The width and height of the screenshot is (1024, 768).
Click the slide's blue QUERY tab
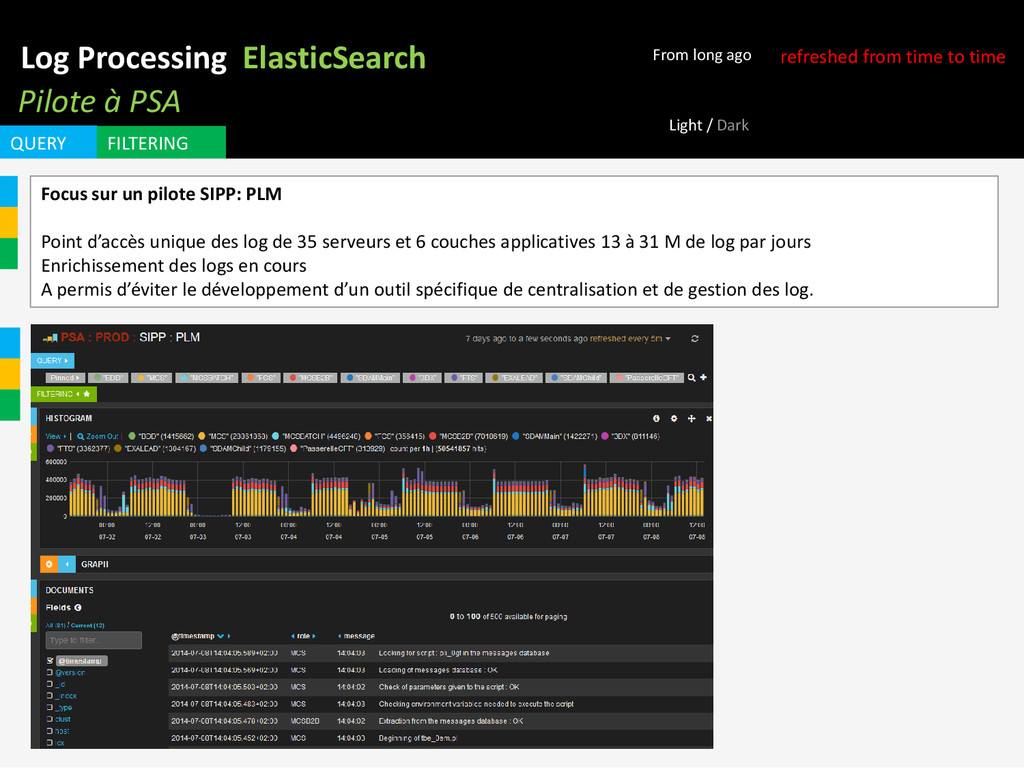[x=48, y=142]
